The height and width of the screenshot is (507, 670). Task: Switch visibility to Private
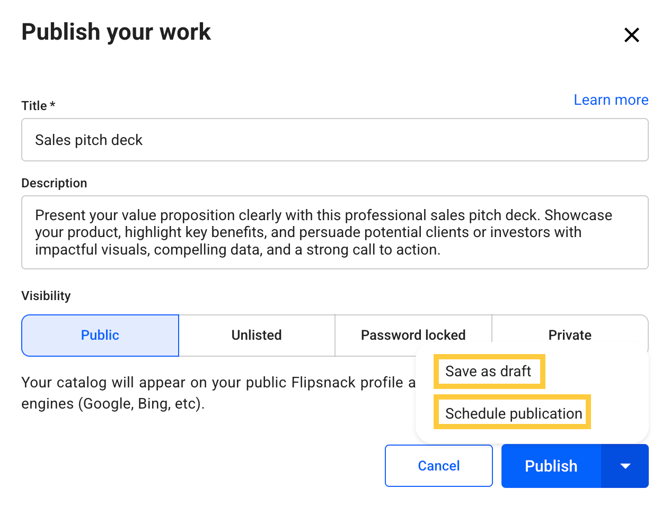tap(570, 335)
